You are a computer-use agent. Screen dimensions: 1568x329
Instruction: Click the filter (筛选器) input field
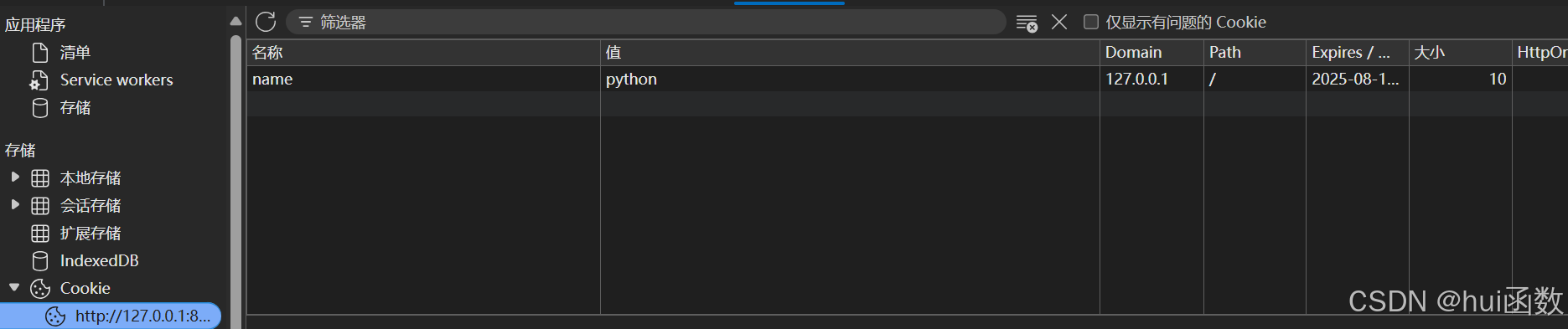645,22
